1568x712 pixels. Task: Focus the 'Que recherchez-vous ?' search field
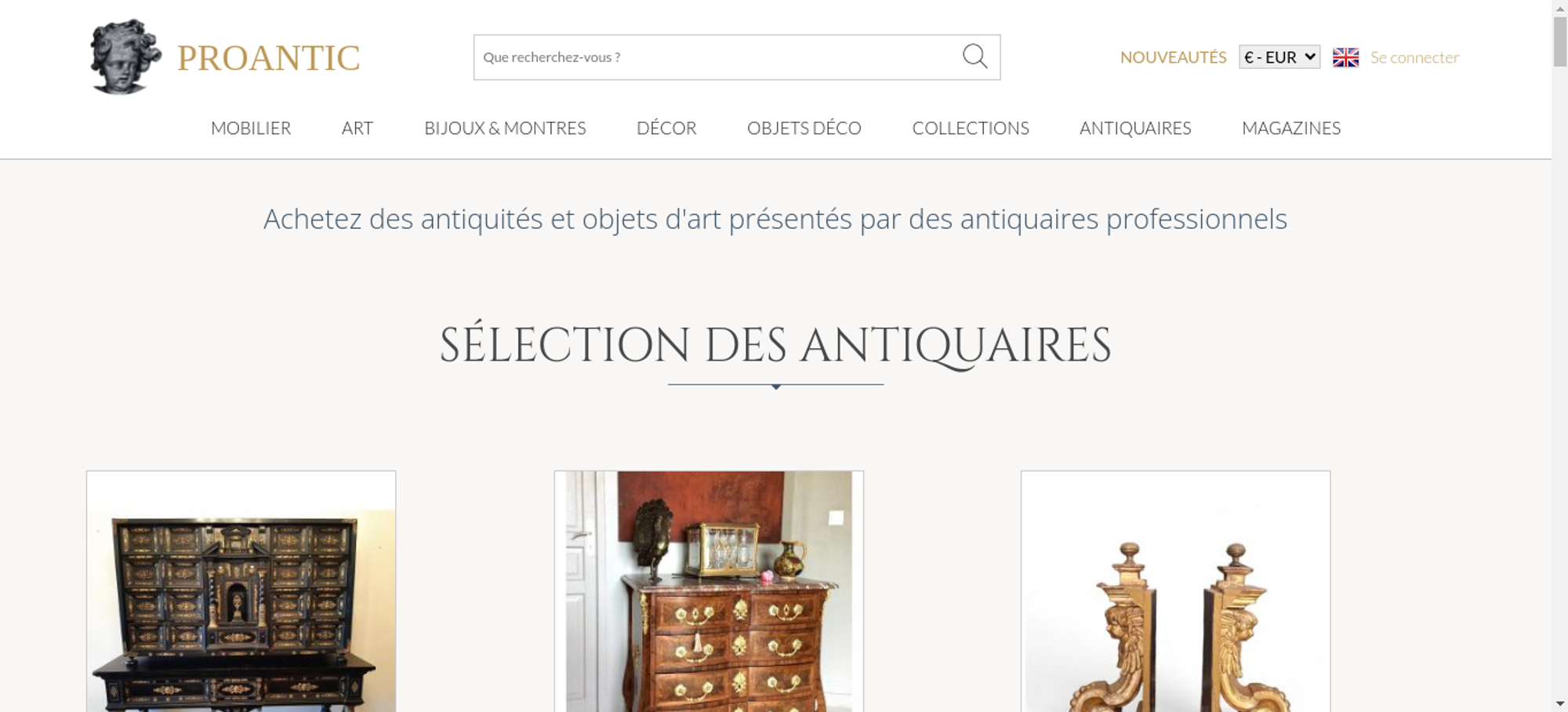pos(717,57)
